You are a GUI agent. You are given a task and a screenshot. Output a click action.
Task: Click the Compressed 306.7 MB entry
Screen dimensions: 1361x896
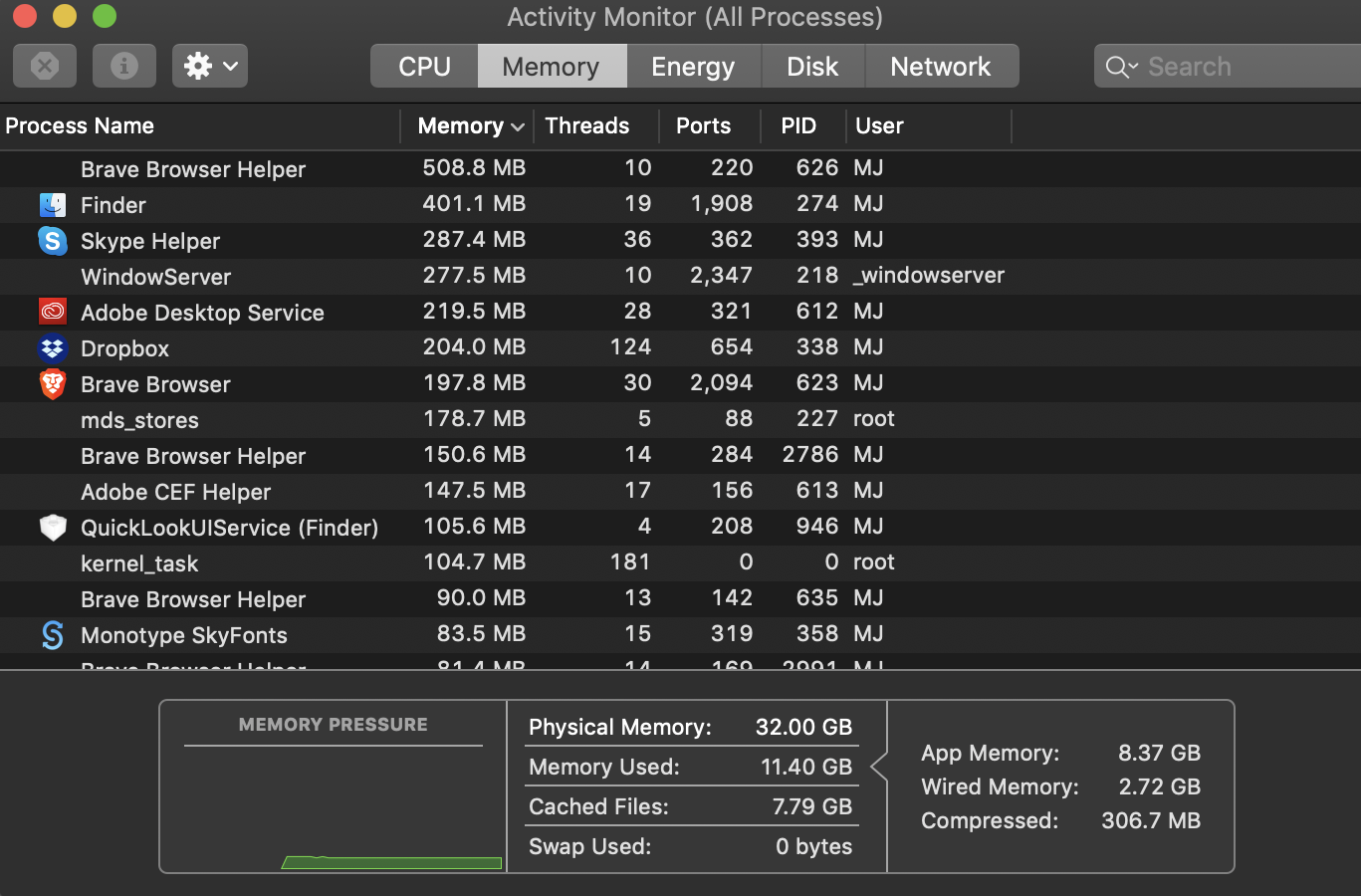pos(1060,820)
